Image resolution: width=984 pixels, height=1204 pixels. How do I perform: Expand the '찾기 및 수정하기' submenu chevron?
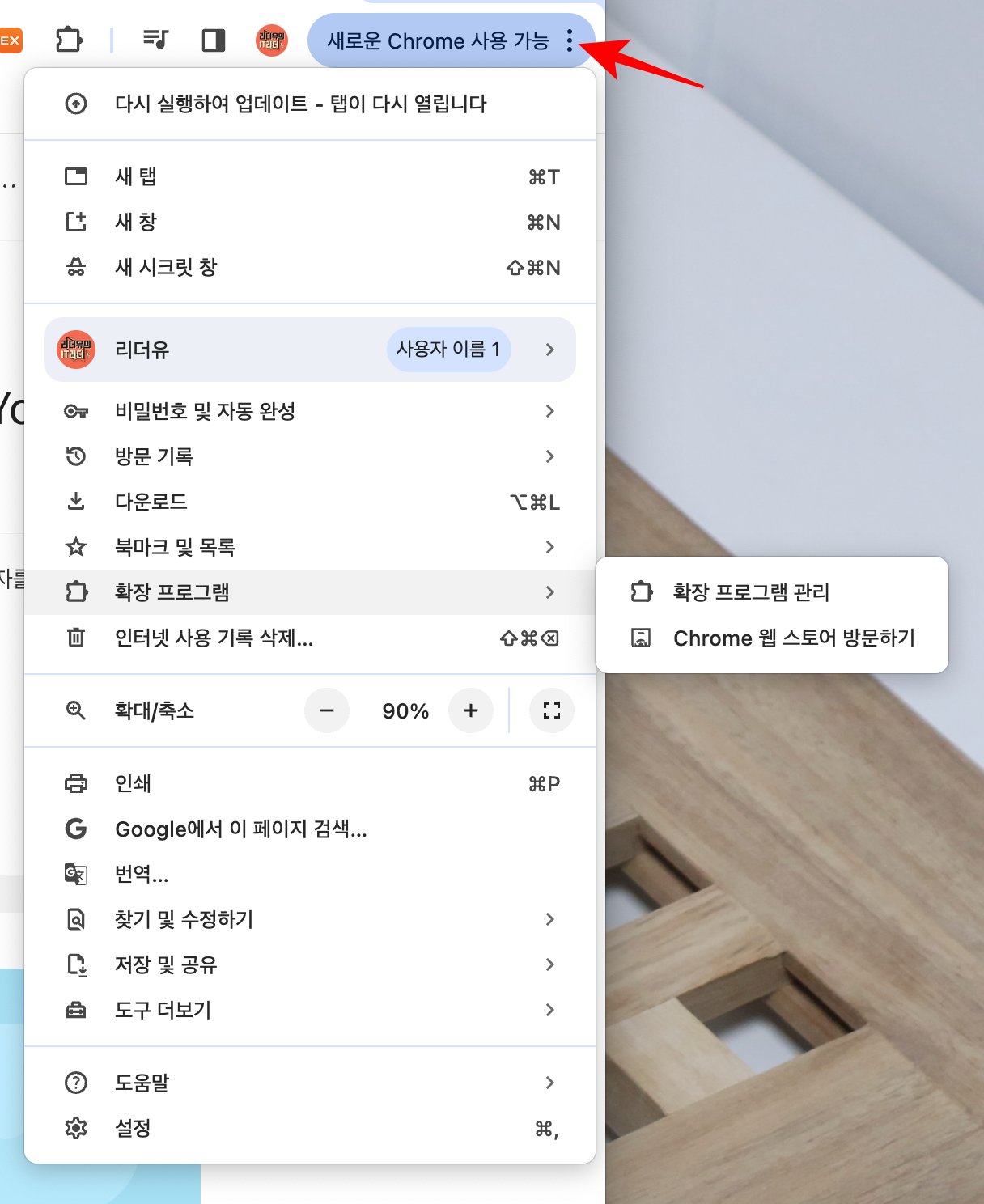(550, 919)
